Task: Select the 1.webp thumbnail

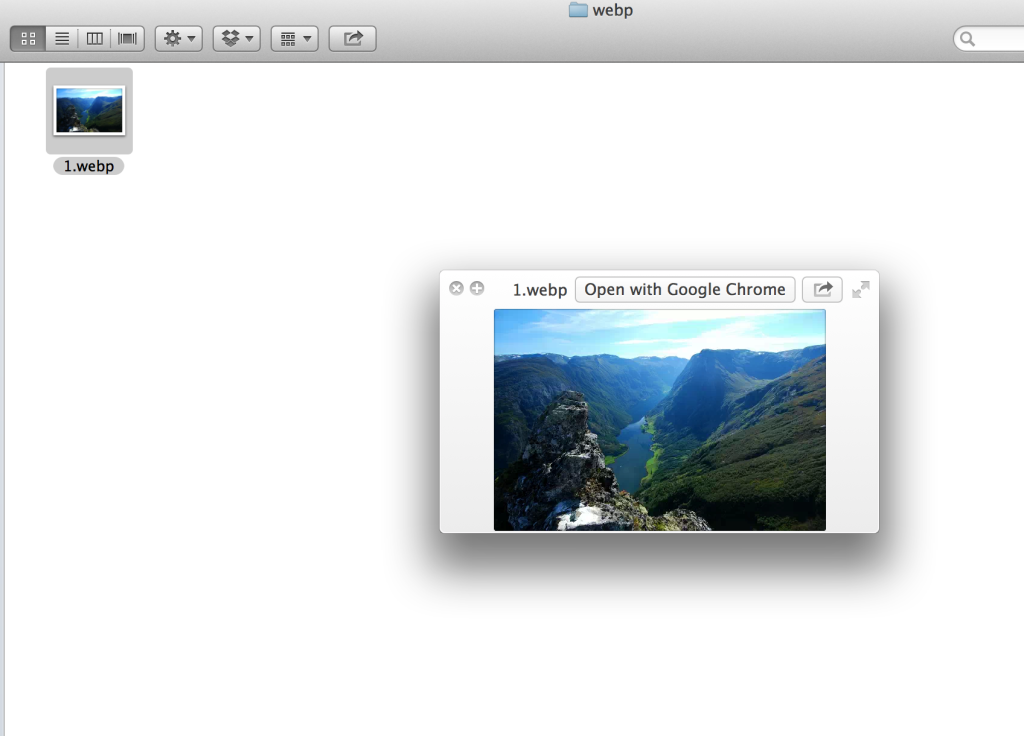Action: pyautogui.click(x=88, y=108)
